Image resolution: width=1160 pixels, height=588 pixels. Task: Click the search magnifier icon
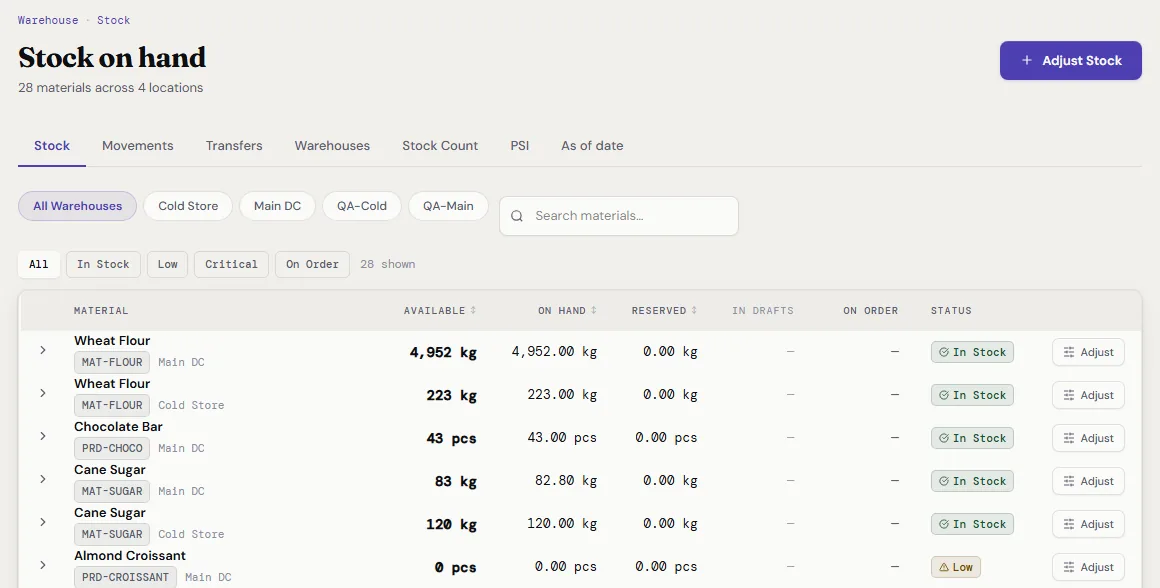pos(517,216)
